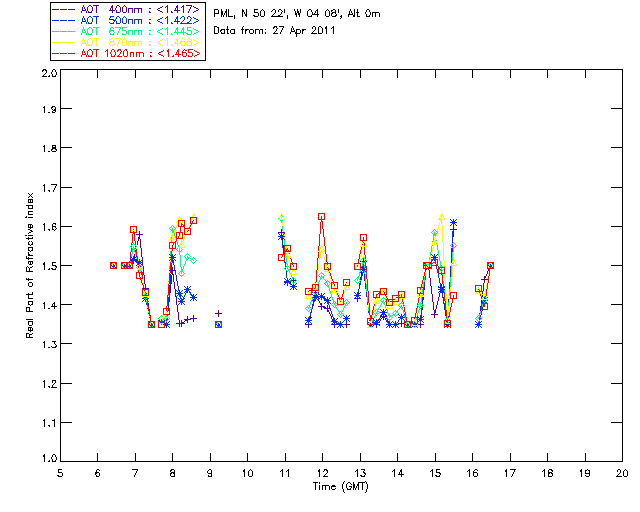Click the x-axis tick label 17
The width and height of the screenshot is (640, 512).
(x=510, y=473)
